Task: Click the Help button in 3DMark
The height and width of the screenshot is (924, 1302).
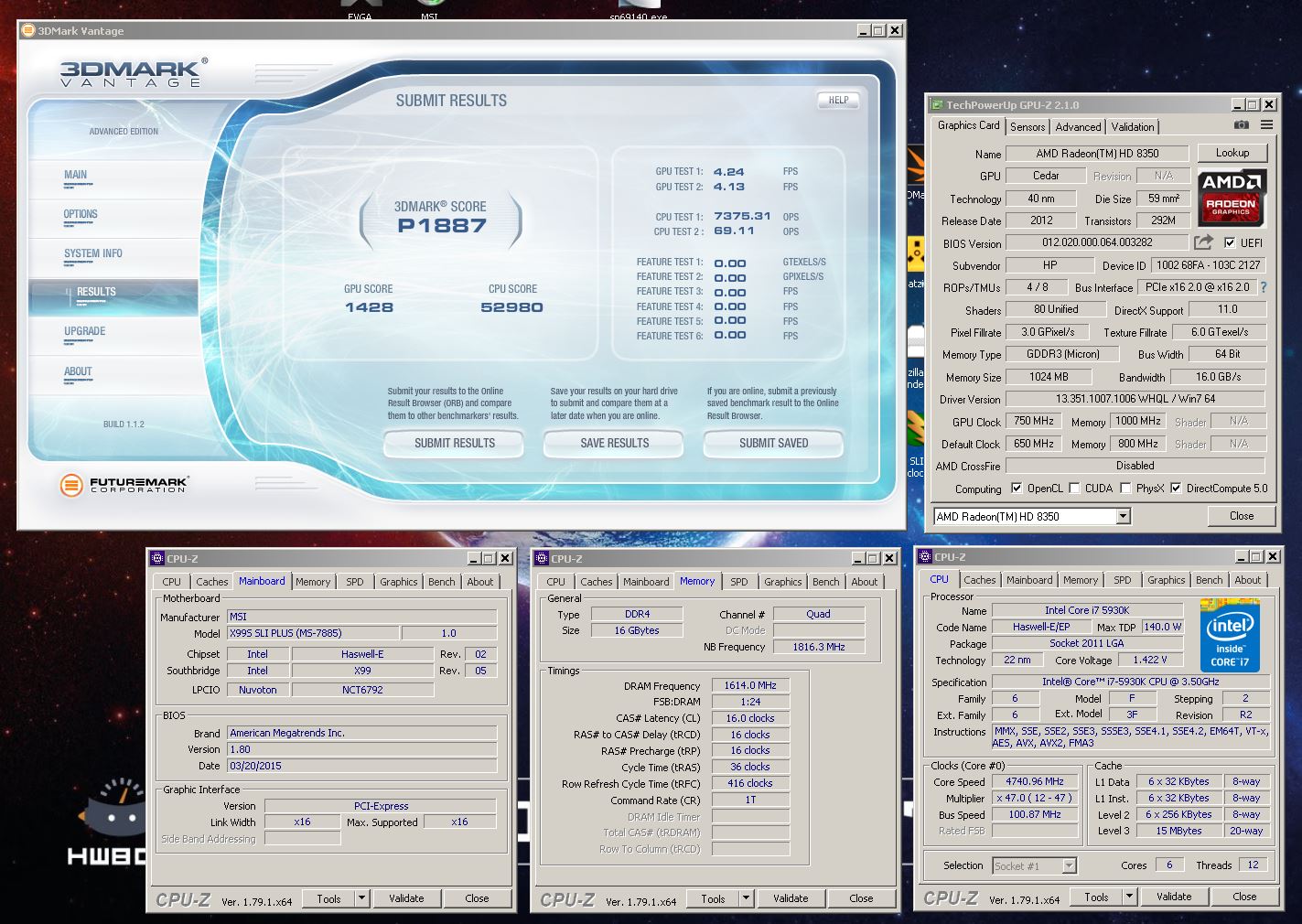Action: click(x=838, y=101)
